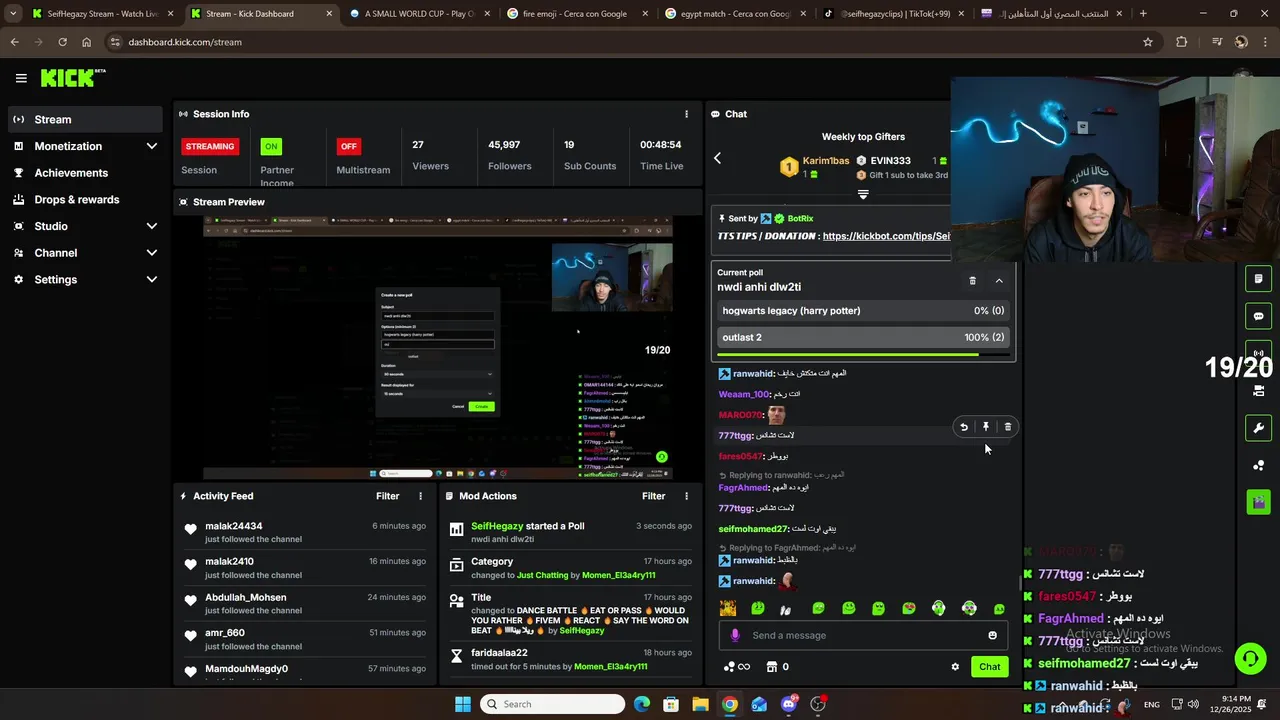The height and width of the screenshot is (720, 1280).
Task: Open the chat shop icon showing 0
Action: click(777, 667)
